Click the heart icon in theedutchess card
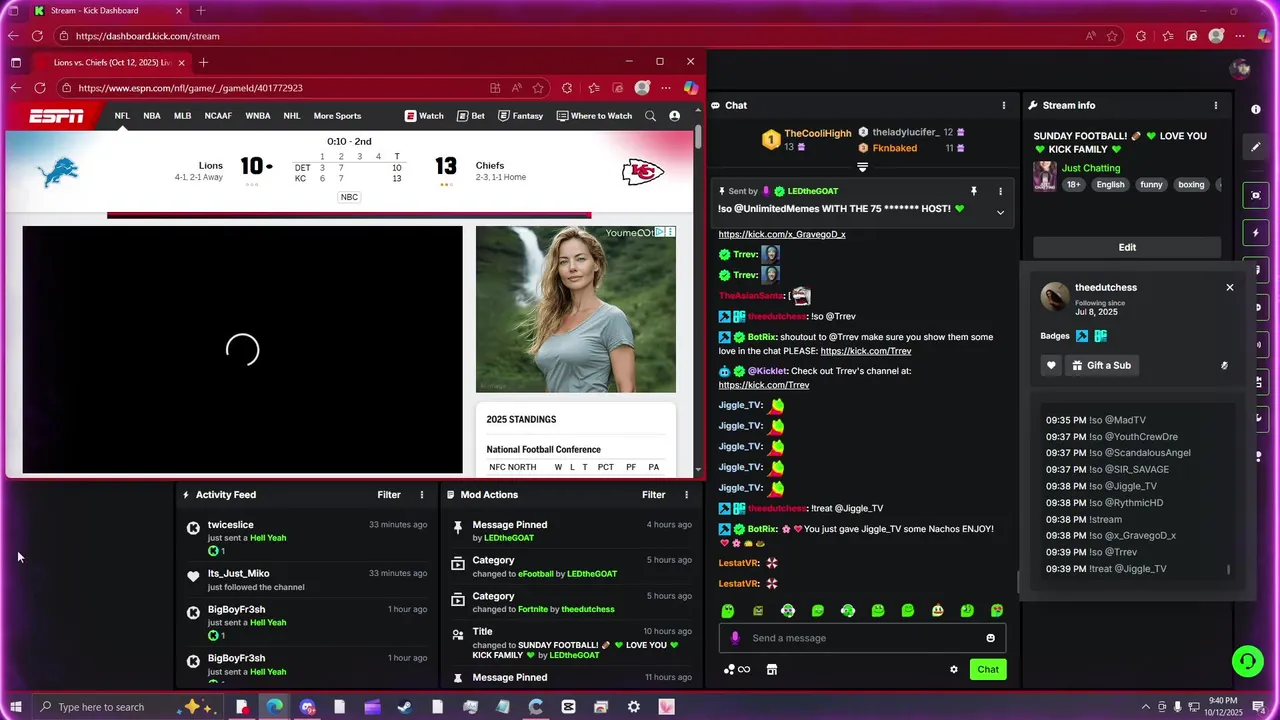 coord(1051,366)
